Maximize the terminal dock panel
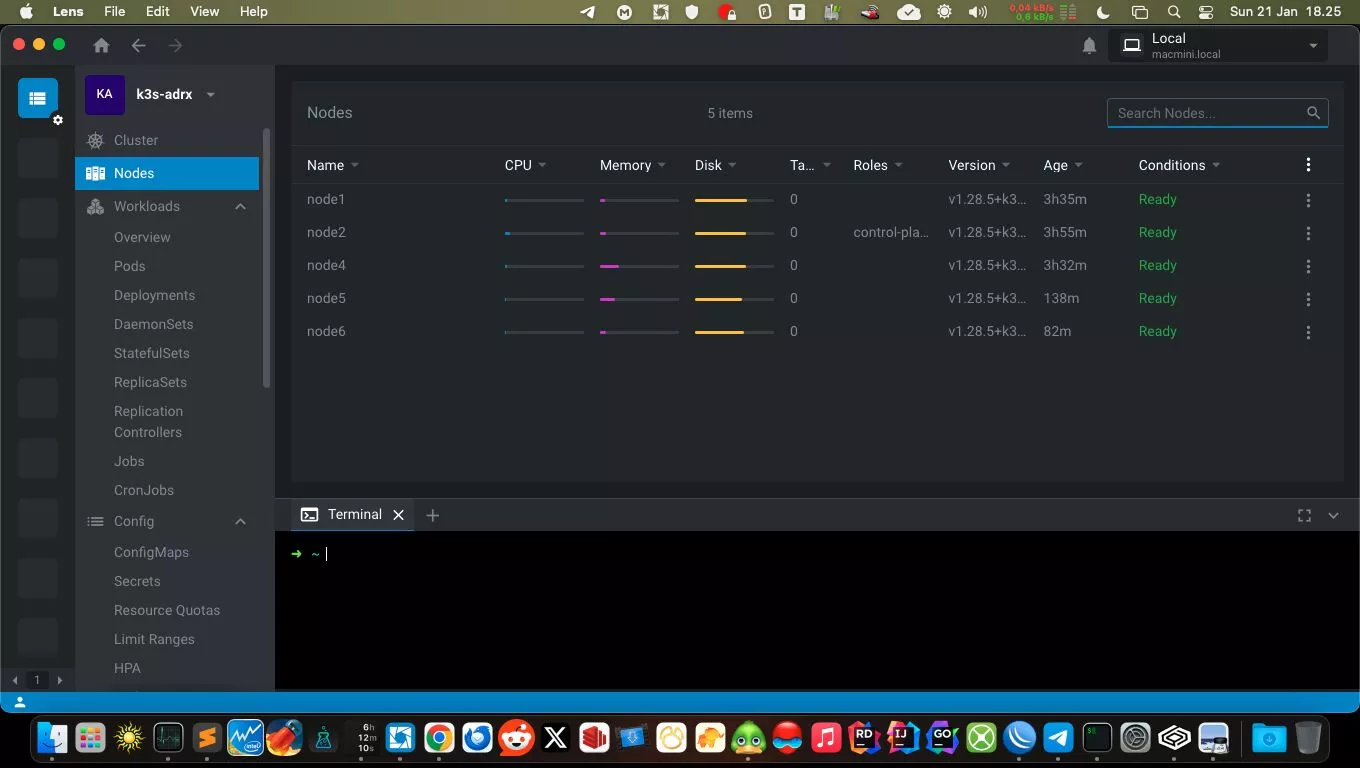1360x768 pixels. (x=1304, y=515)
